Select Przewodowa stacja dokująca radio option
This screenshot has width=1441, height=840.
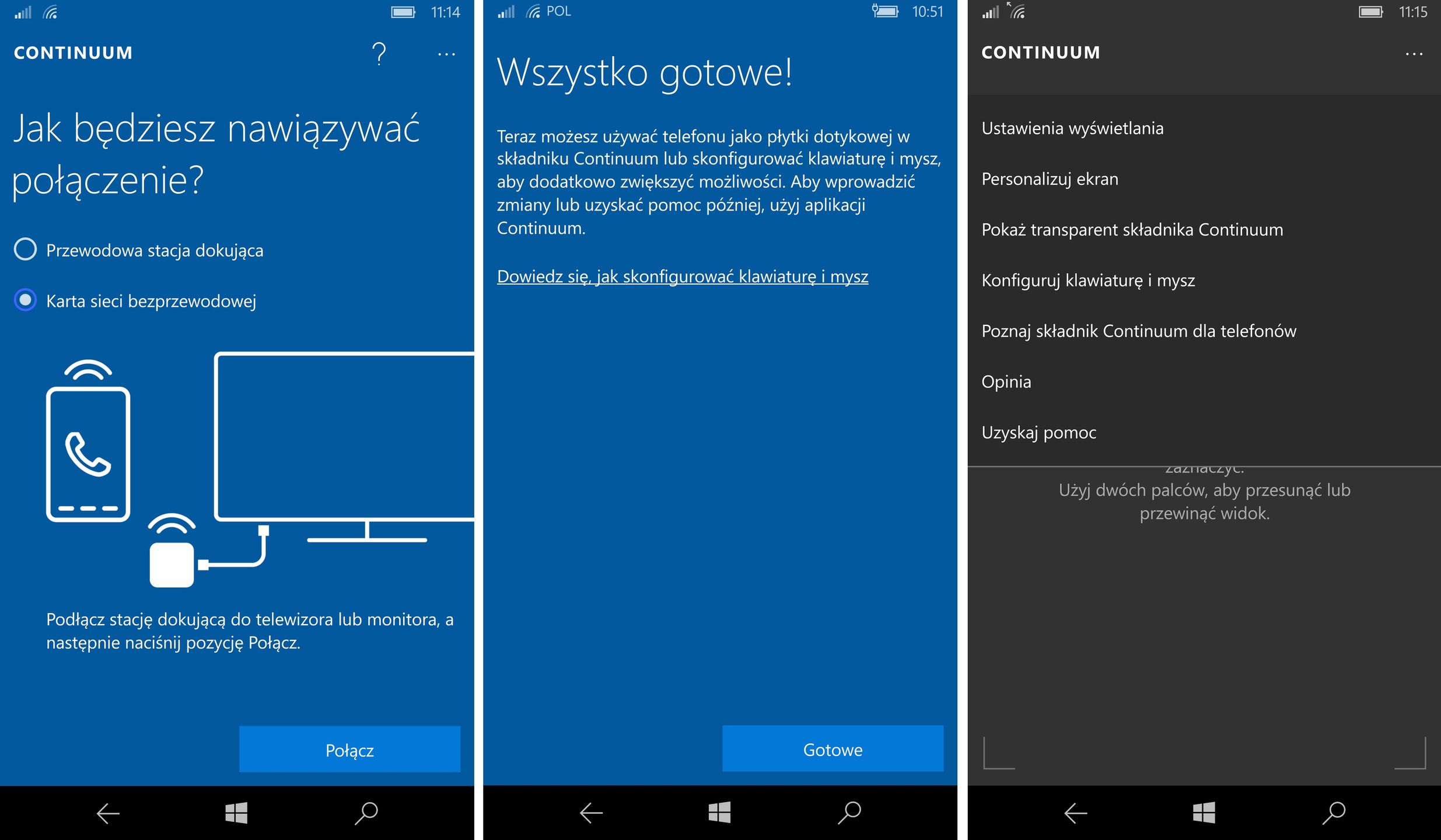pyautogui.click(x=25, y=250)
